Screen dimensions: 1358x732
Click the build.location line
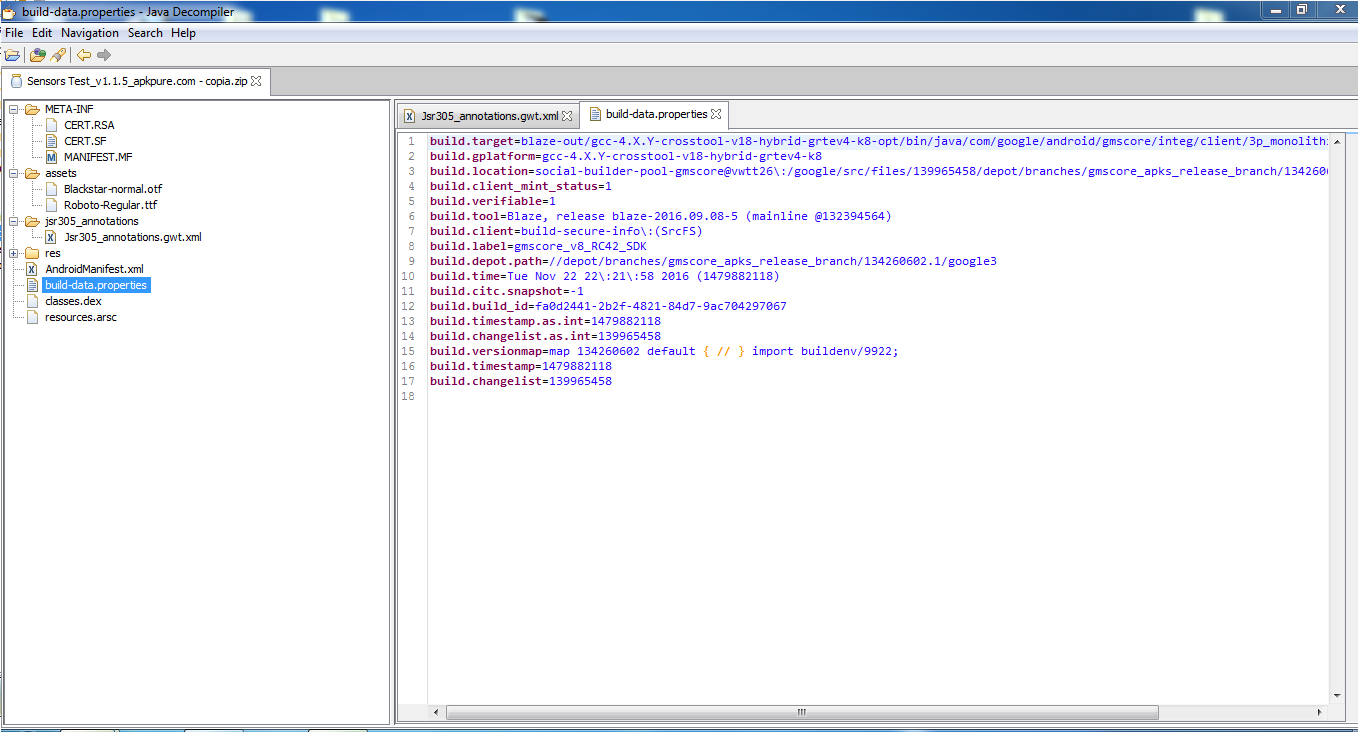point(879,171)
